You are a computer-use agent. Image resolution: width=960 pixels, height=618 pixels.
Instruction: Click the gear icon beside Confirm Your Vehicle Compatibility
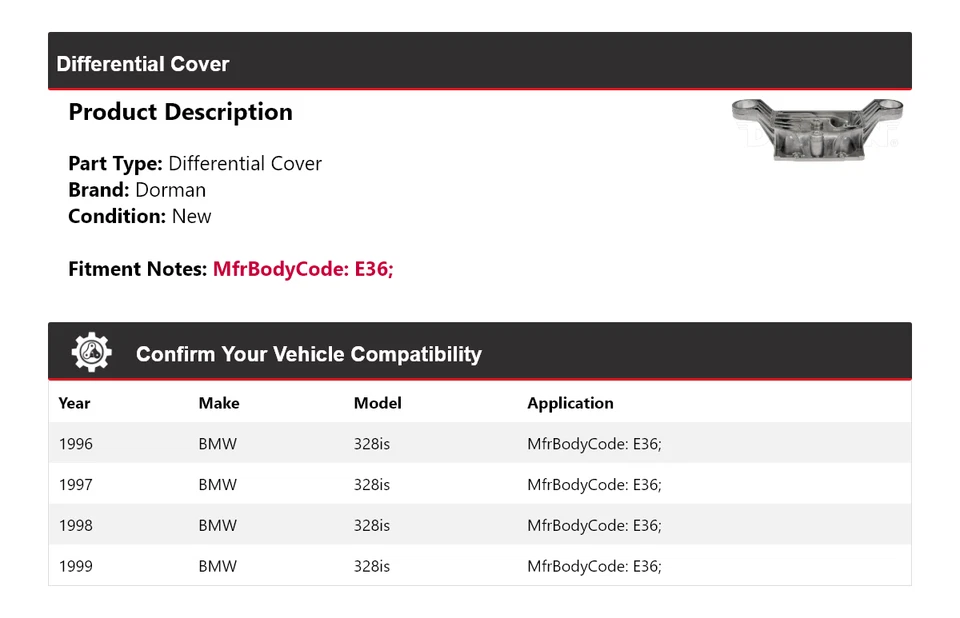tap(91, 352)
